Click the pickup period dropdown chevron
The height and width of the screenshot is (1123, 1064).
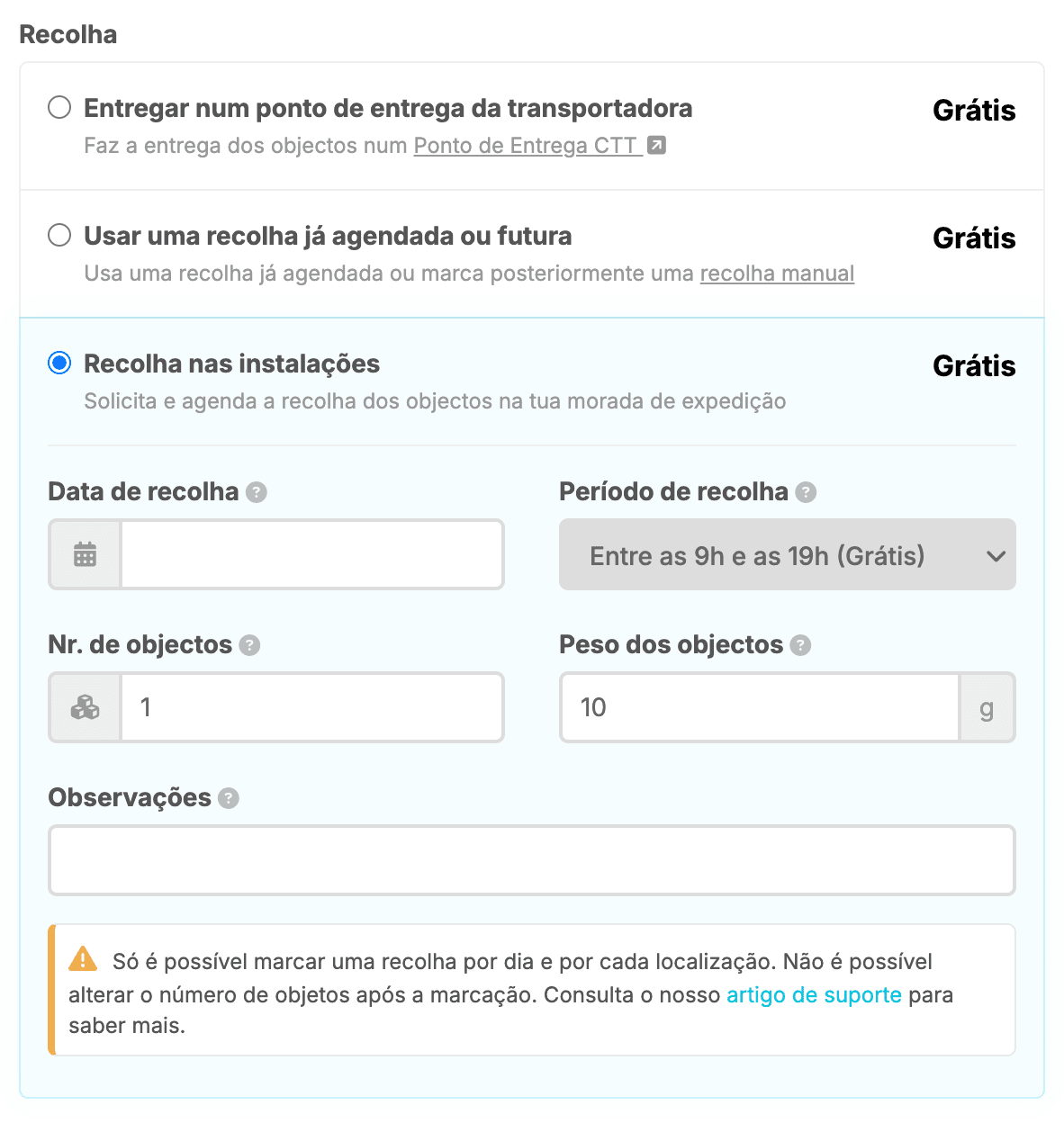[x=996, y=556]
